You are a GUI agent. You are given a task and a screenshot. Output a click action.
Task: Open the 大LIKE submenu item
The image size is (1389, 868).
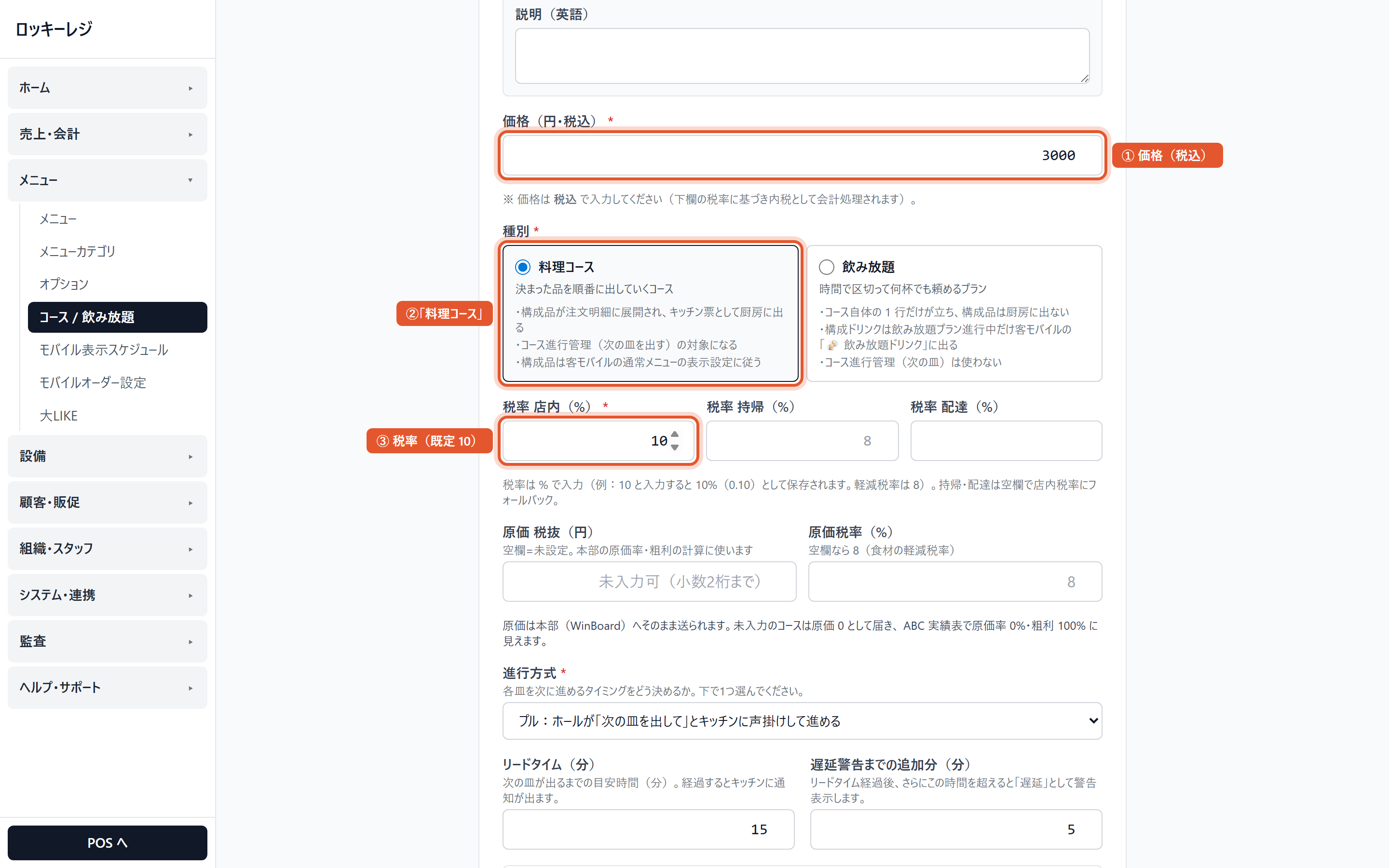point(117,416)
